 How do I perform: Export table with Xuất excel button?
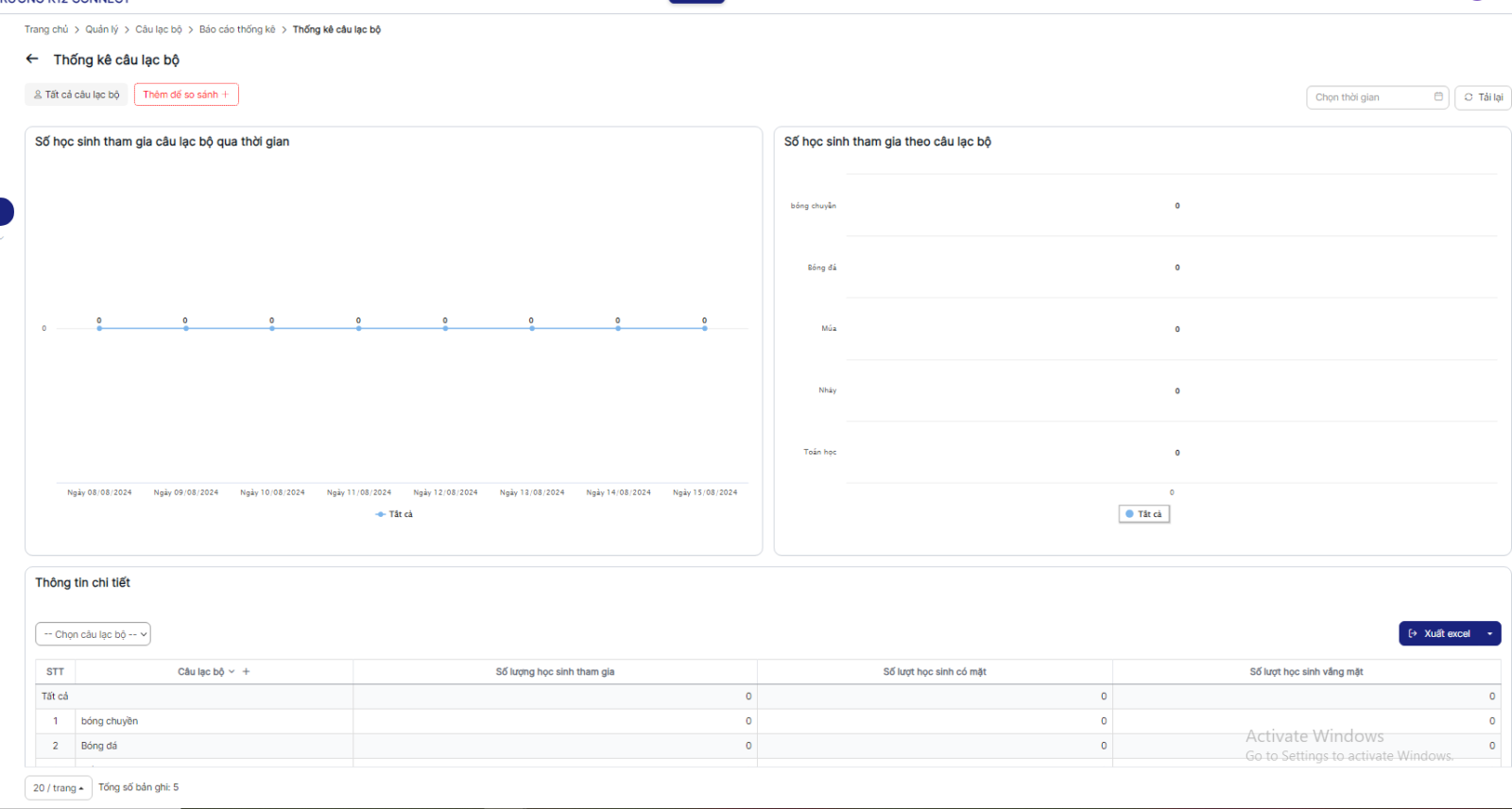[x=1439, y=633]
